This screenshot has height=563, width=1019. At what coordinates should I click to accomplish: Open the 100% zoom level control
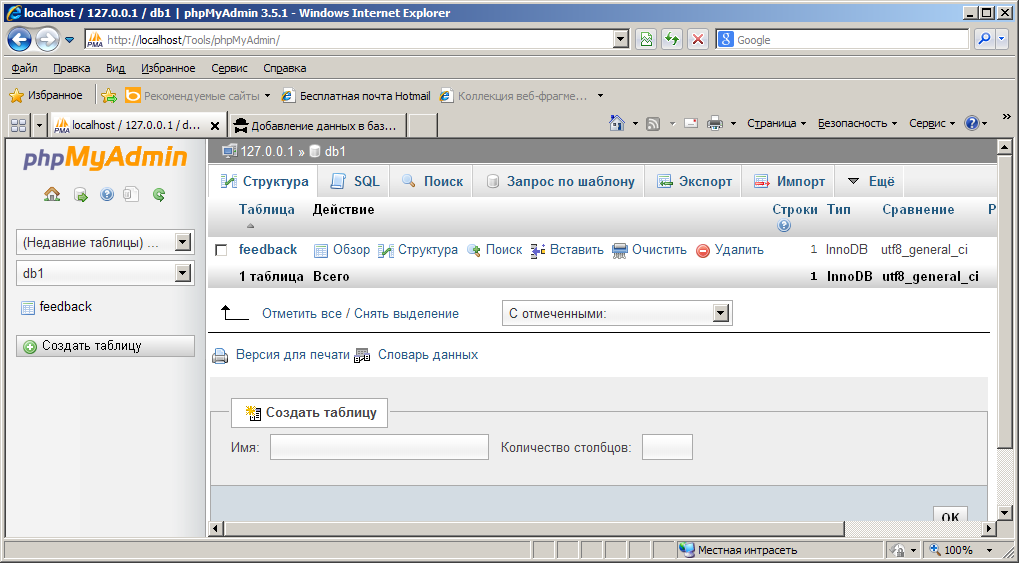(x=959, y=550)
